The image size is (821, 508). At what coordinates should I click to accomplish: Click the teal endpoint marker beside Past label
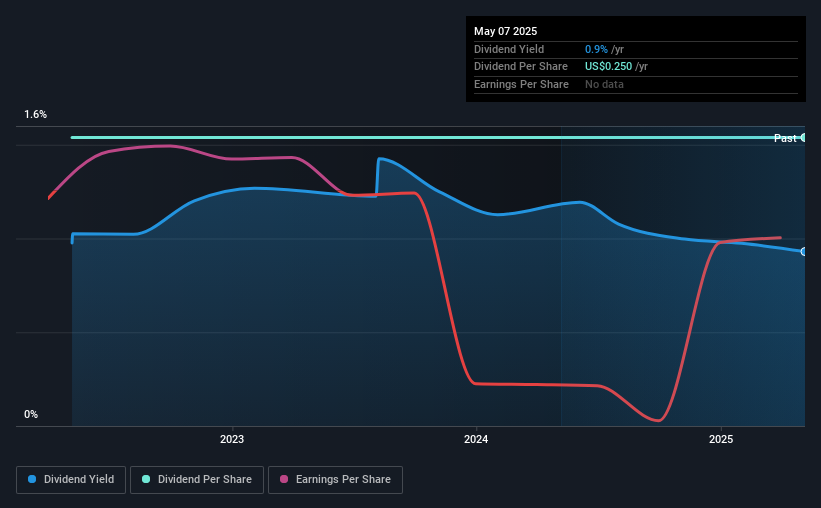(x=803, y=138)
